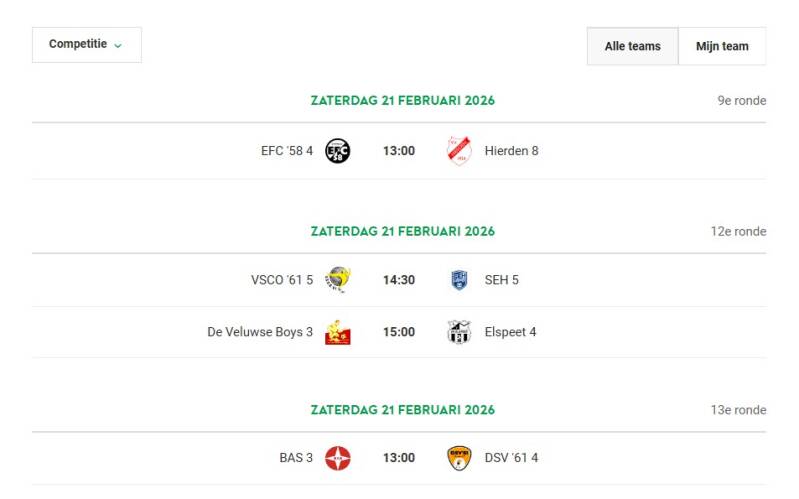Open EFC '58 4 team link
Image resolution: width=799 pixels, height=499 pixels.
[287, 151]
